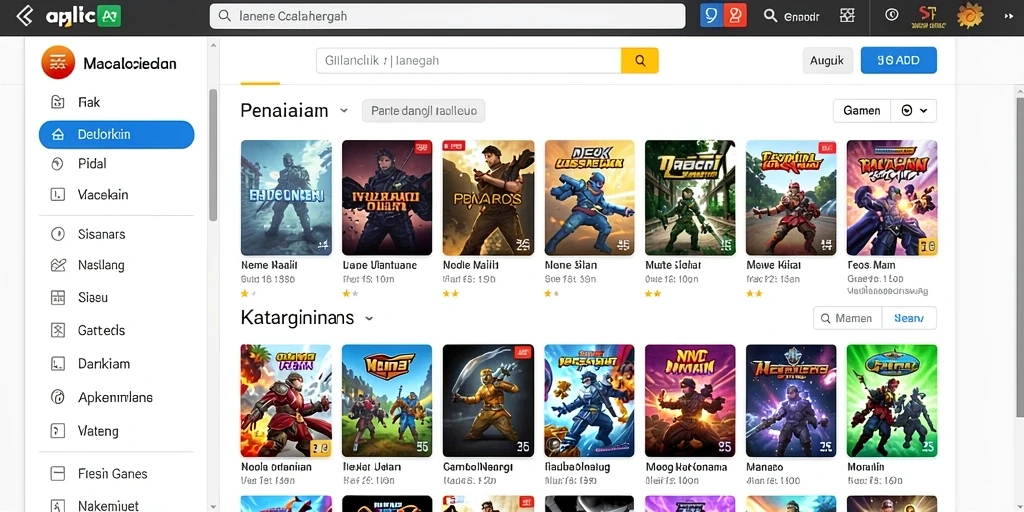This screenshot has height=512, width=1024.
Task: Click the orange sun avatar icon
Action: click(x=970, y=16)
